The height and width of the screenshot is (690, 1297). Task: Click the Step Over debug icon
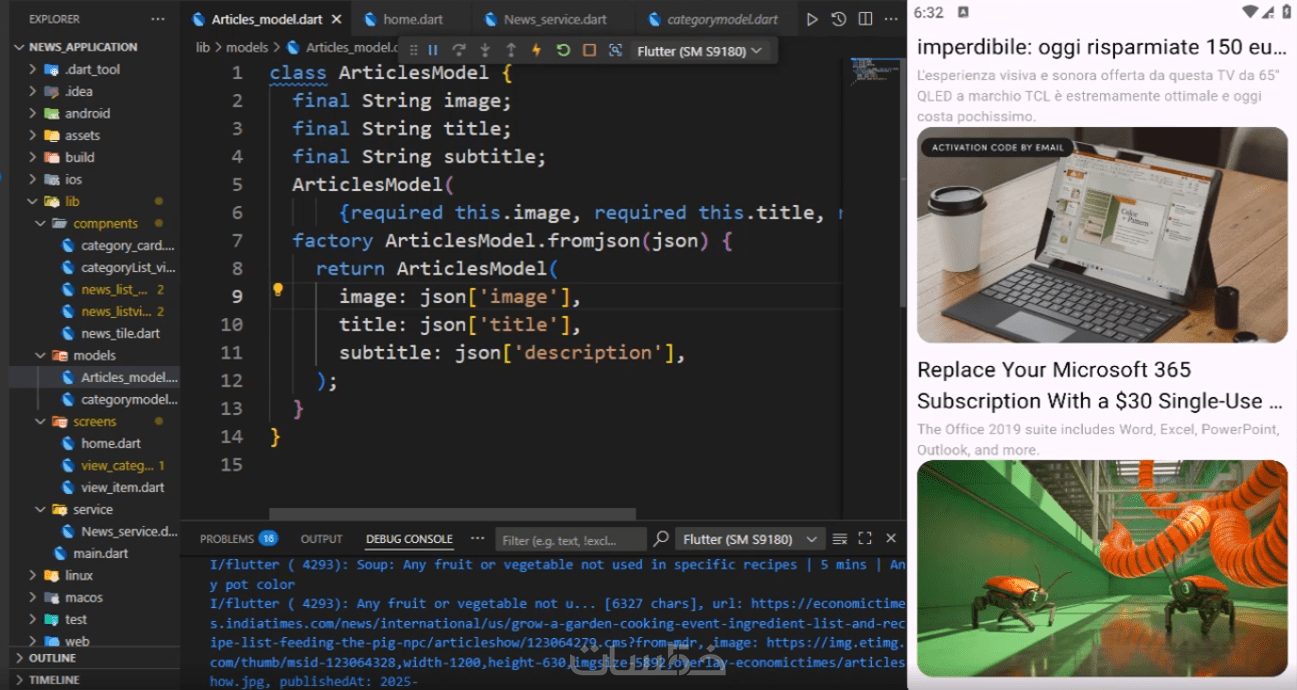click(x=459, y=50)
